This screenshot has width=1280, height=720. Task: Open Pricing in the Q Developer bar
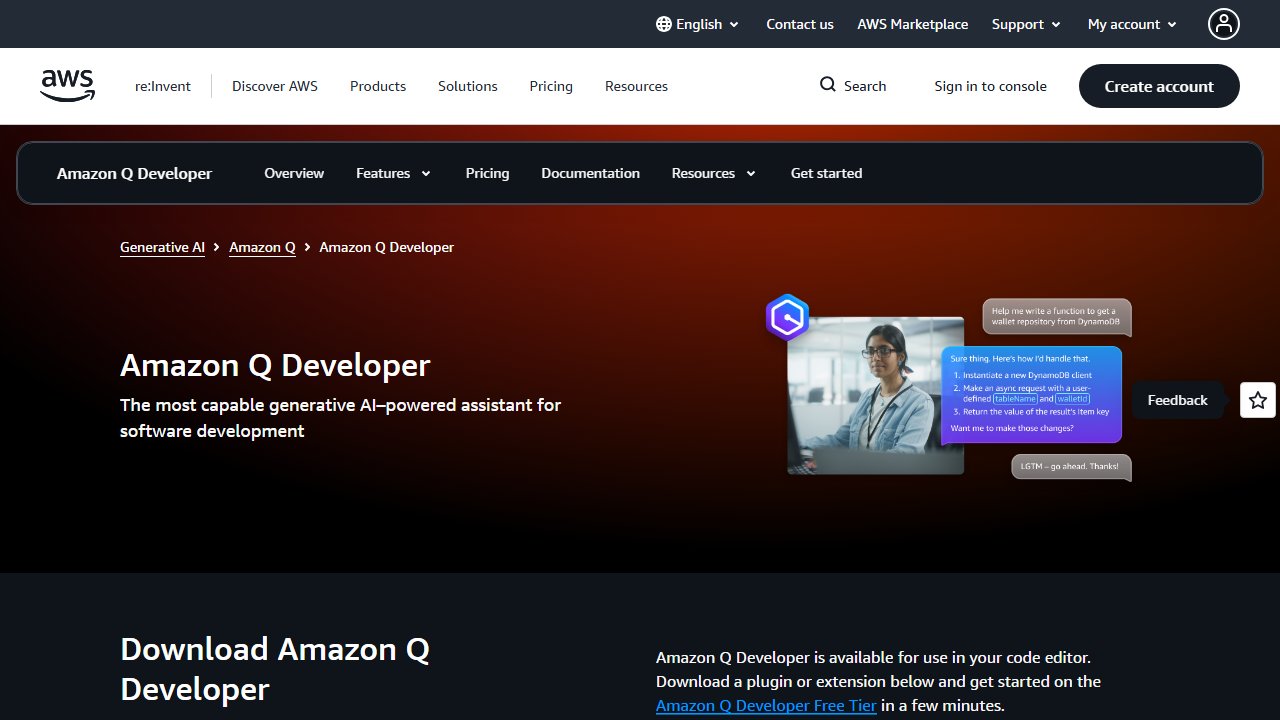click(487, 173)
